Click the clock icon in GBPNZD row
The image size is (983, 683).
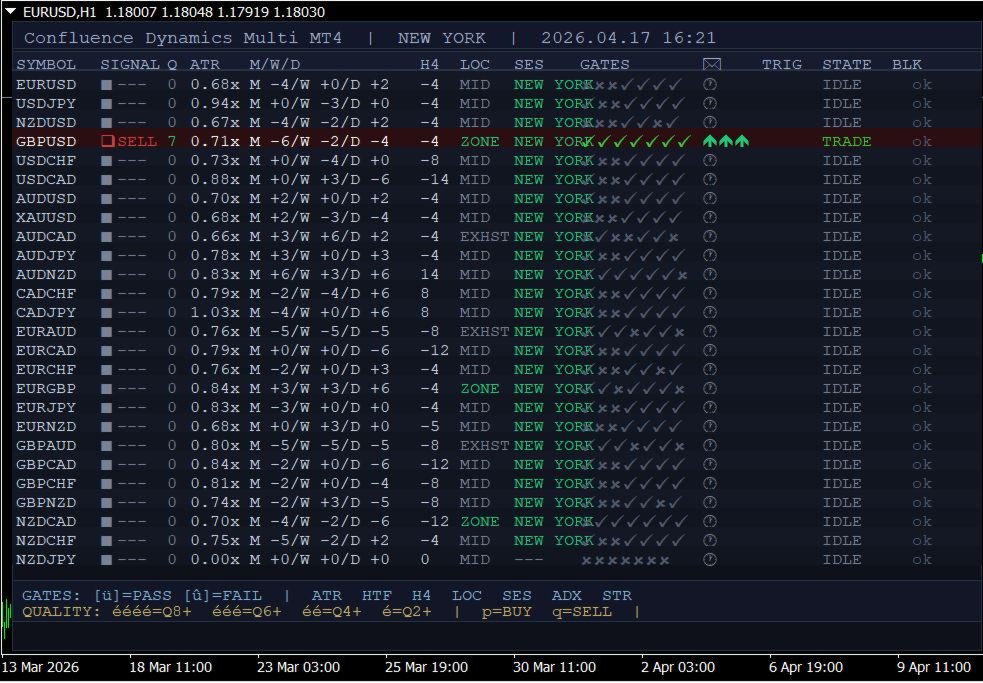pos(710,502)
